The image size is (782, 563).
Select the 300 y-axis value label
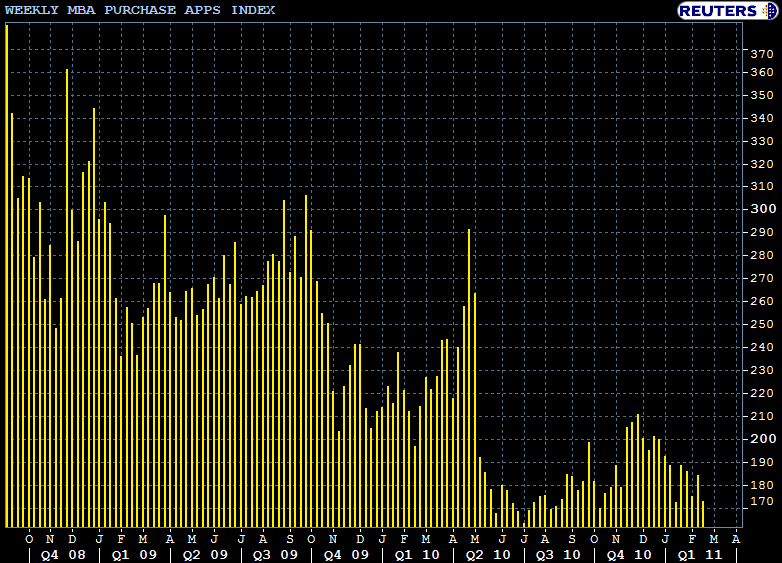coord(760,209)
